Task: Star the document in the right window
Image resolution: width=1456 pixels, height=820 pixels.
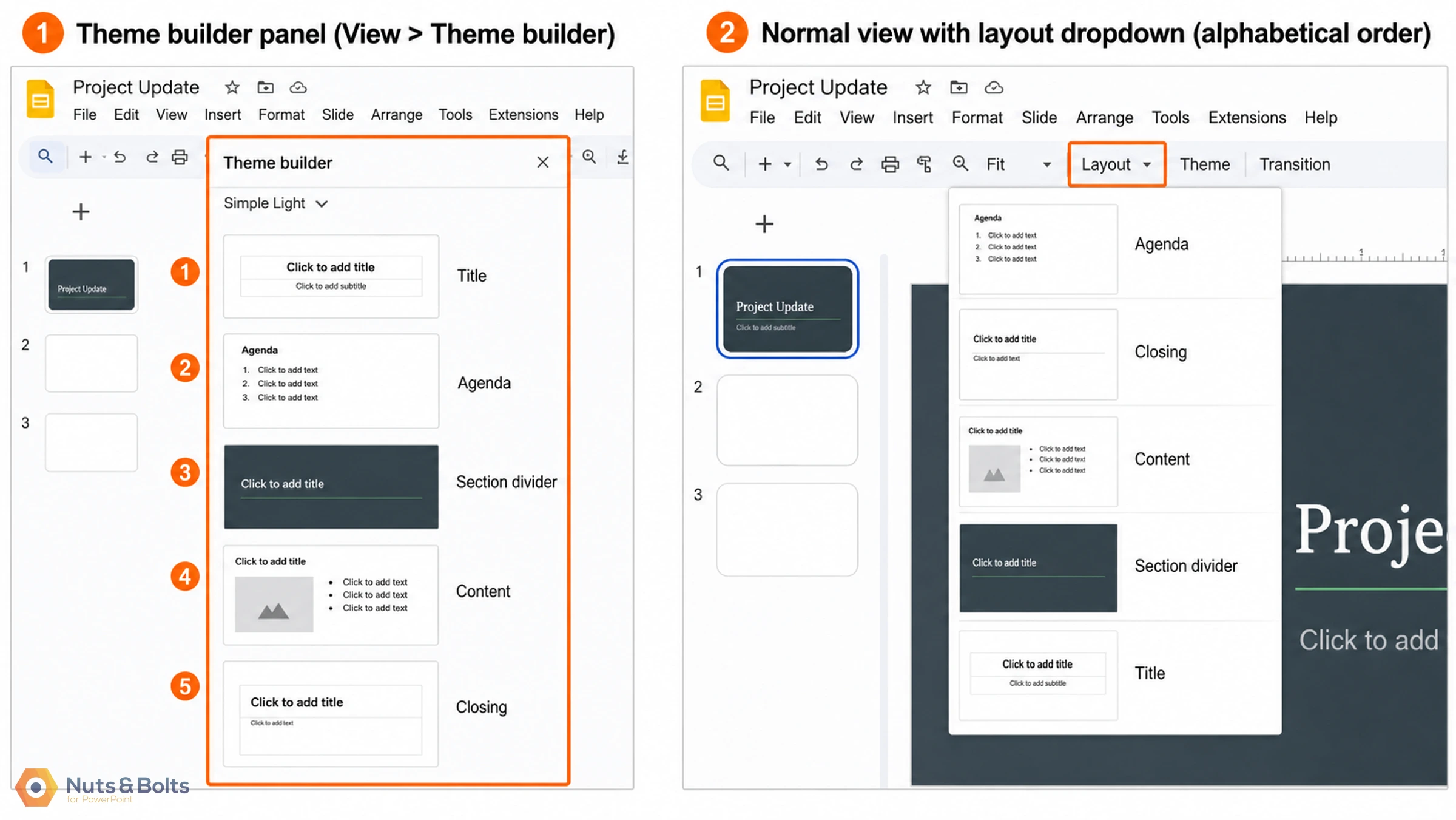Action: coord(923,87)
